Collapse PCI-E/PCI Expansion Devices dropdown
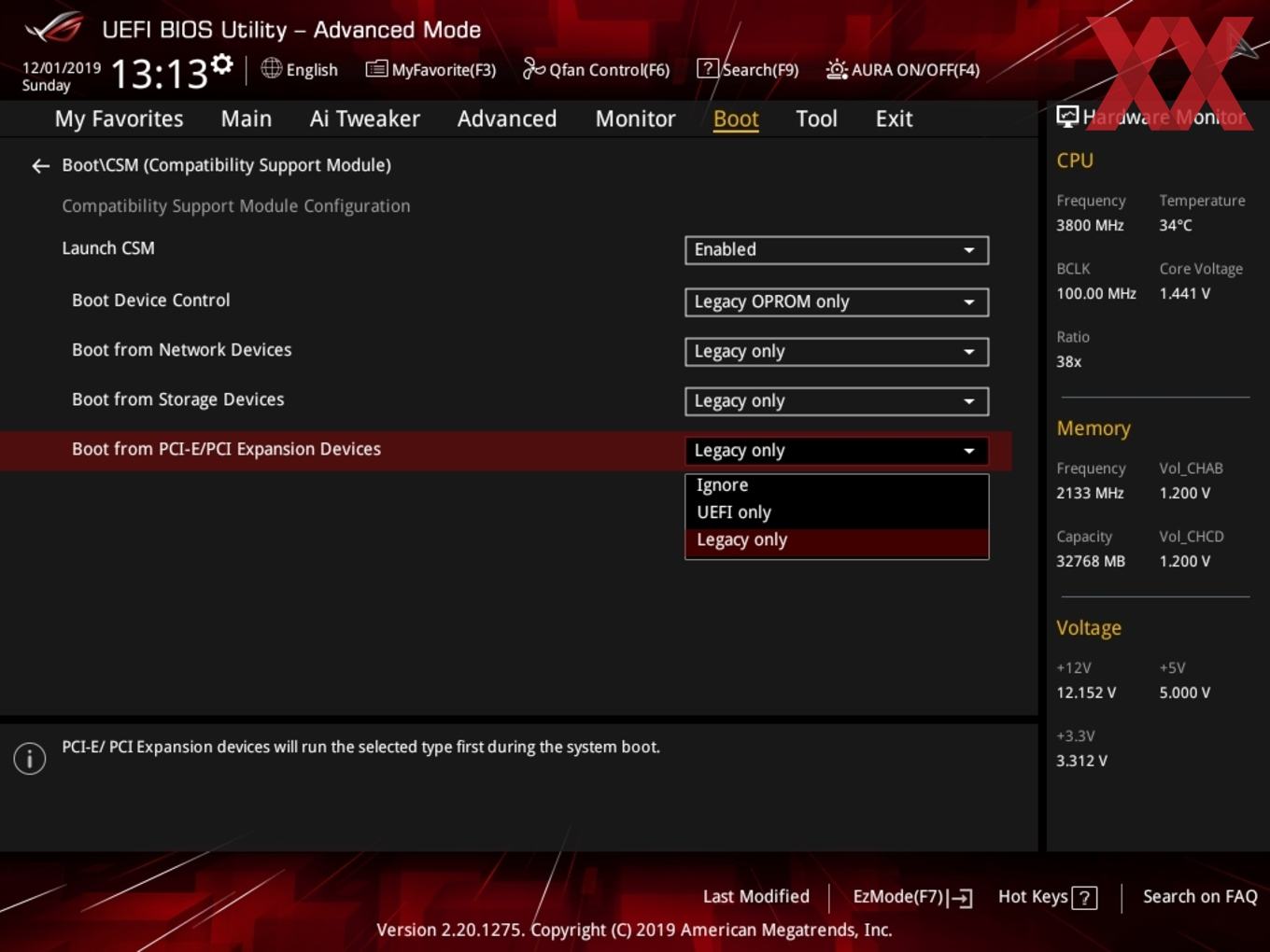 click(837, 451)
